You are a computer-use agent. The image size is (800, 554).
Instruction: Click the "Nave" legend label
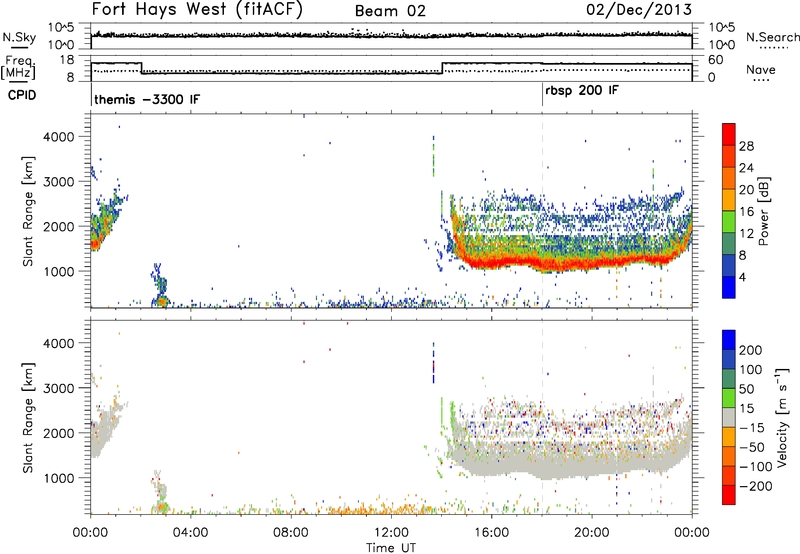(x=760, y=69)
